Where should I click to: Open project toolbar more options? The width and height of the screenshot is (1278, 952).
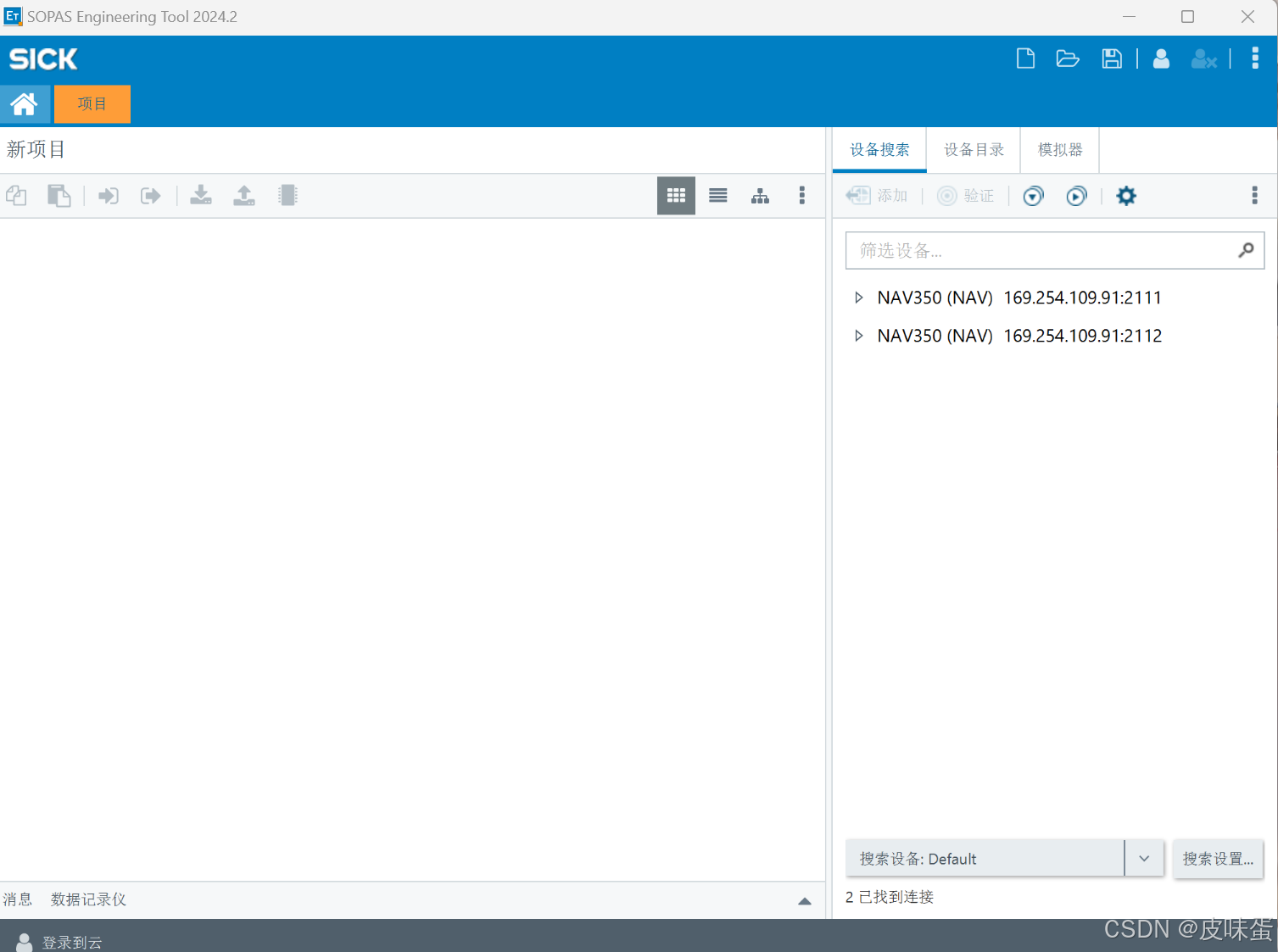[802, 196]
